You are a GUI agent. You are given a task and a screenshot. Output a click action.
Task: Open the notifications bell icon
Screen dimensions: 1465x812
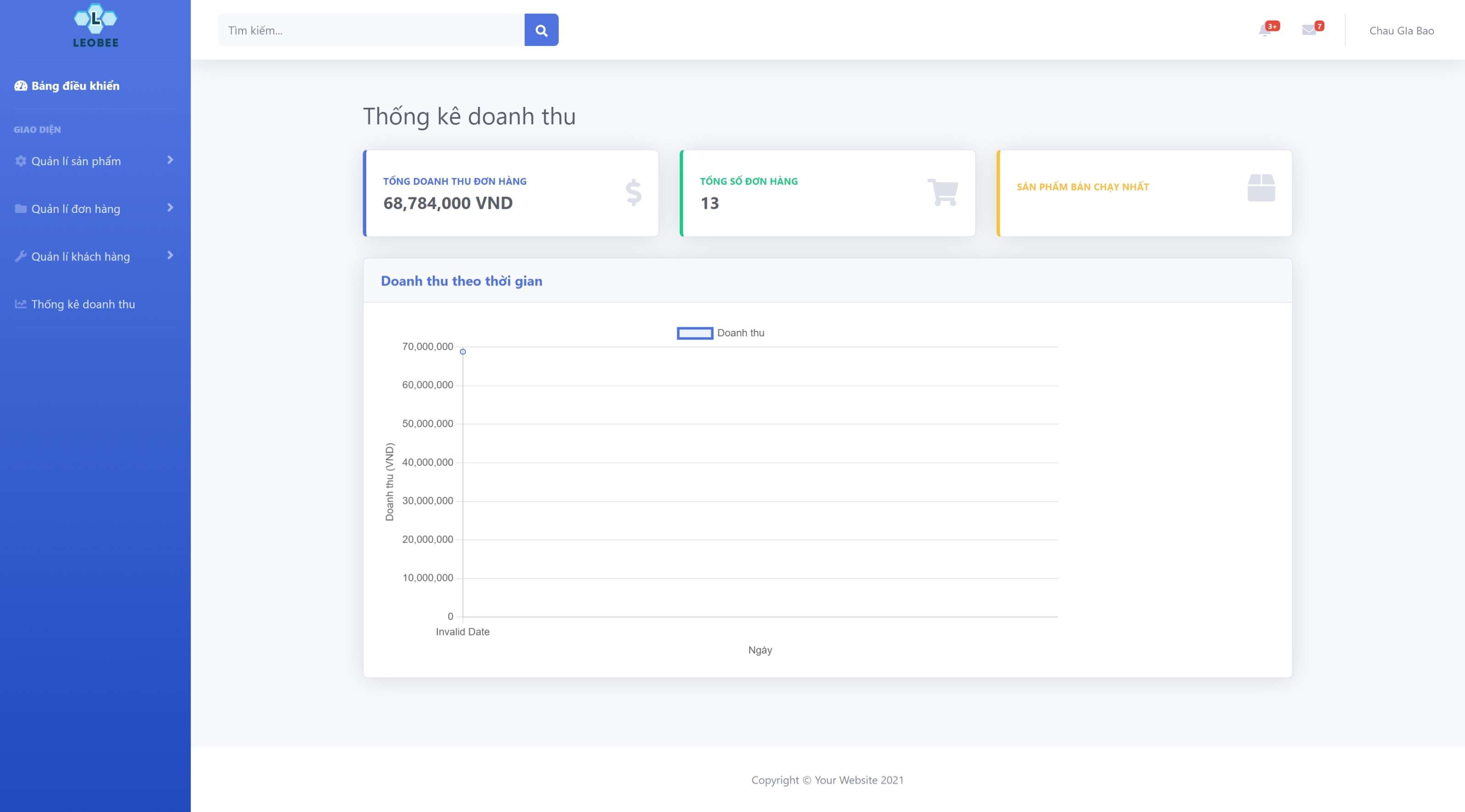click(x=1265, y=29)
